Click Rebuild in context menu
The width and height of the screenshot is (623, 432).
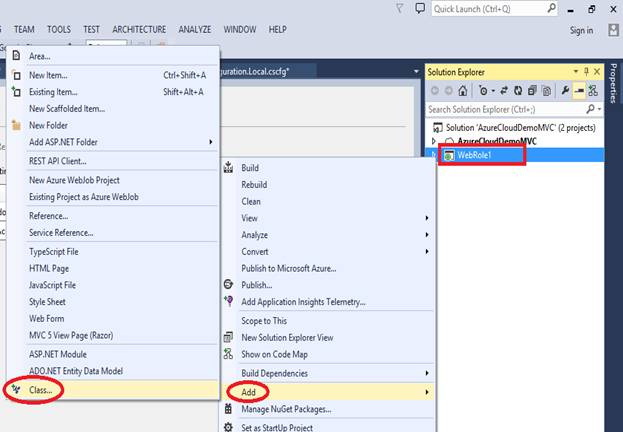coord(328,185)
